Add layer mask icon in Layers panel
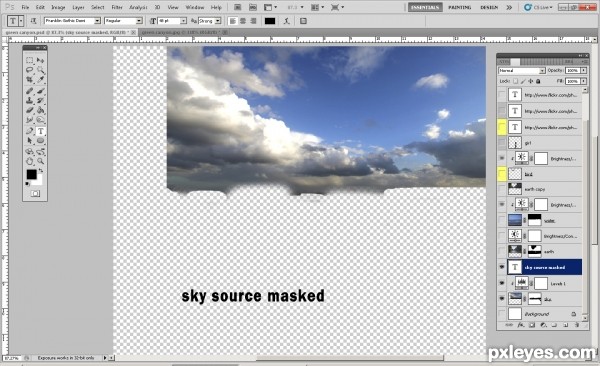 tap(532, 325)
